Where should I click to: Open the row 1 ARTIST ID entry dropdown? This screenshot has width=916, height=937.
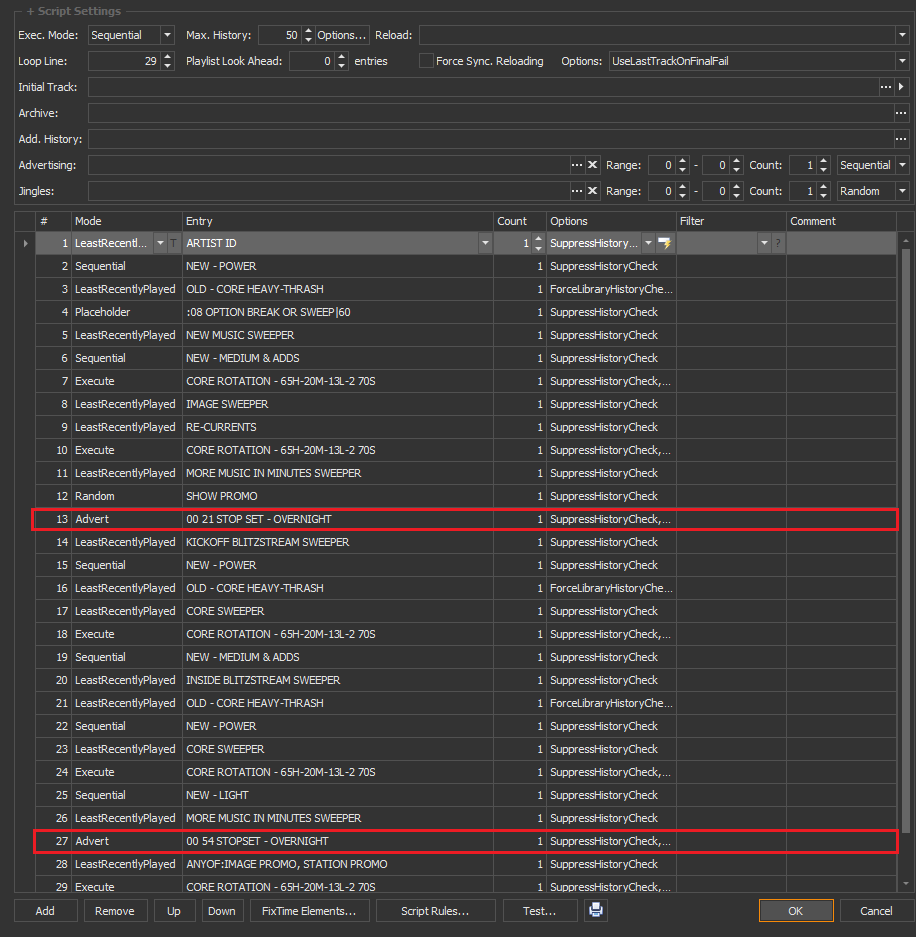(485, 243)
